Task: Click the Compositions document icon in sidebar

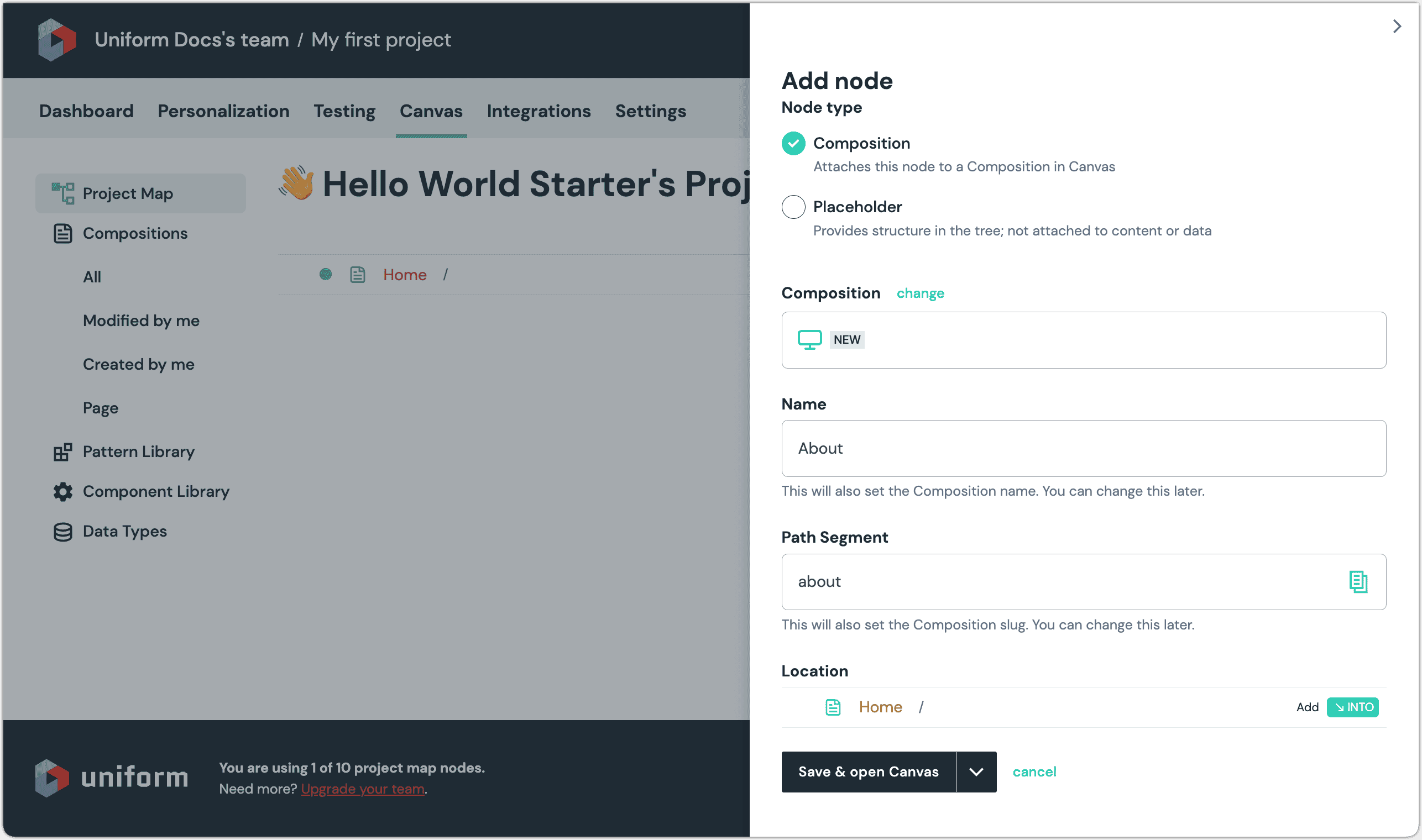Action: click(x=63, y=233)
